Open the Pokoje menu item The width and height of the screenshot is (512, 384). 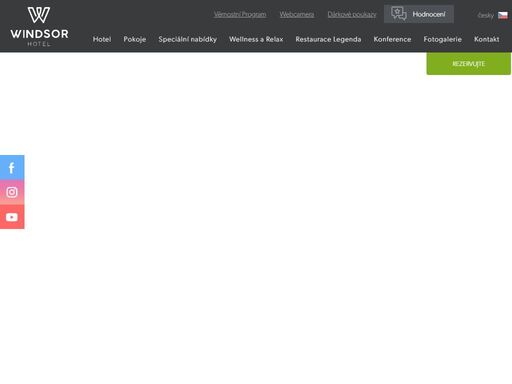click(x=135, y=39)
